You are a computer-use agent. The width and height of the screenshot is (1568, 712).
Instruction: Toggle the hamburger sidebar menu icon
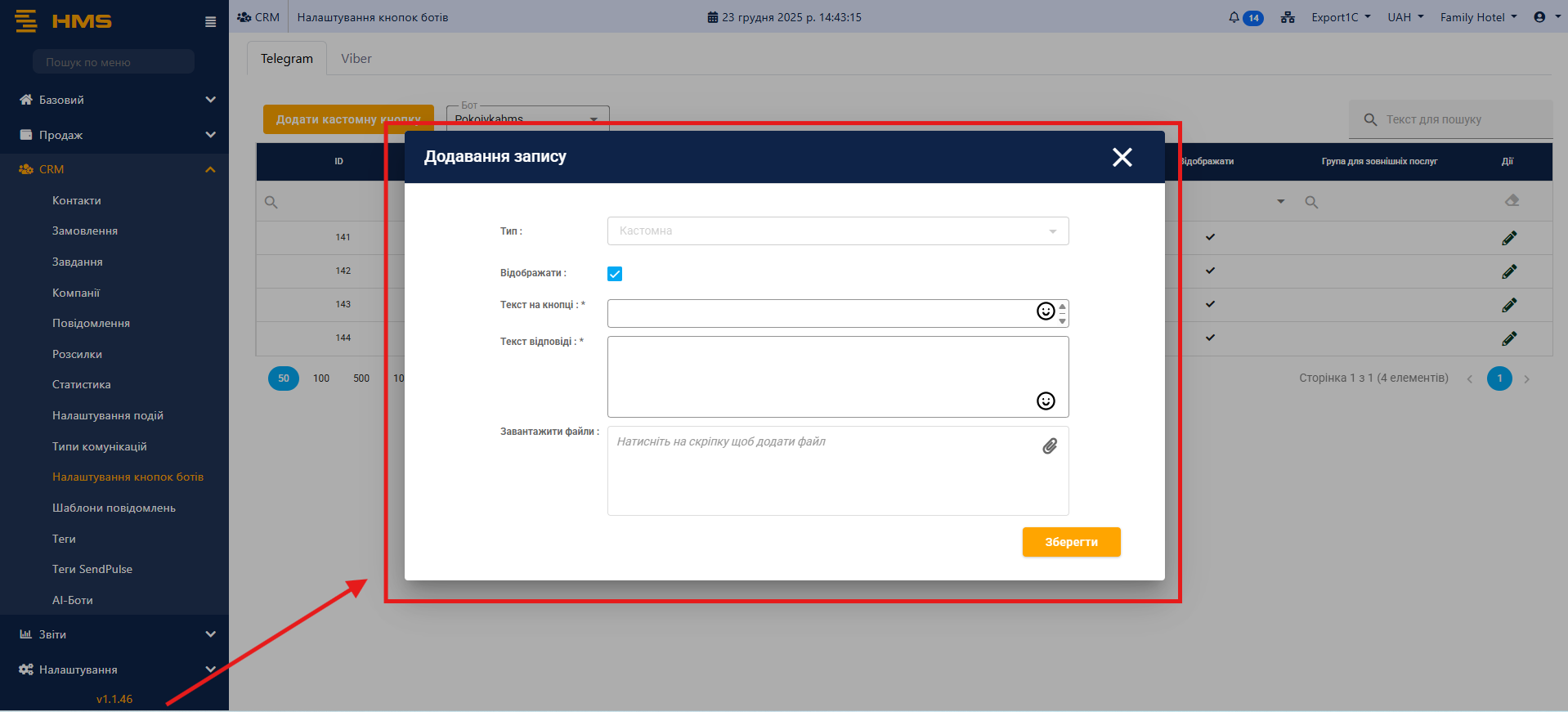(x=210, y=22)
